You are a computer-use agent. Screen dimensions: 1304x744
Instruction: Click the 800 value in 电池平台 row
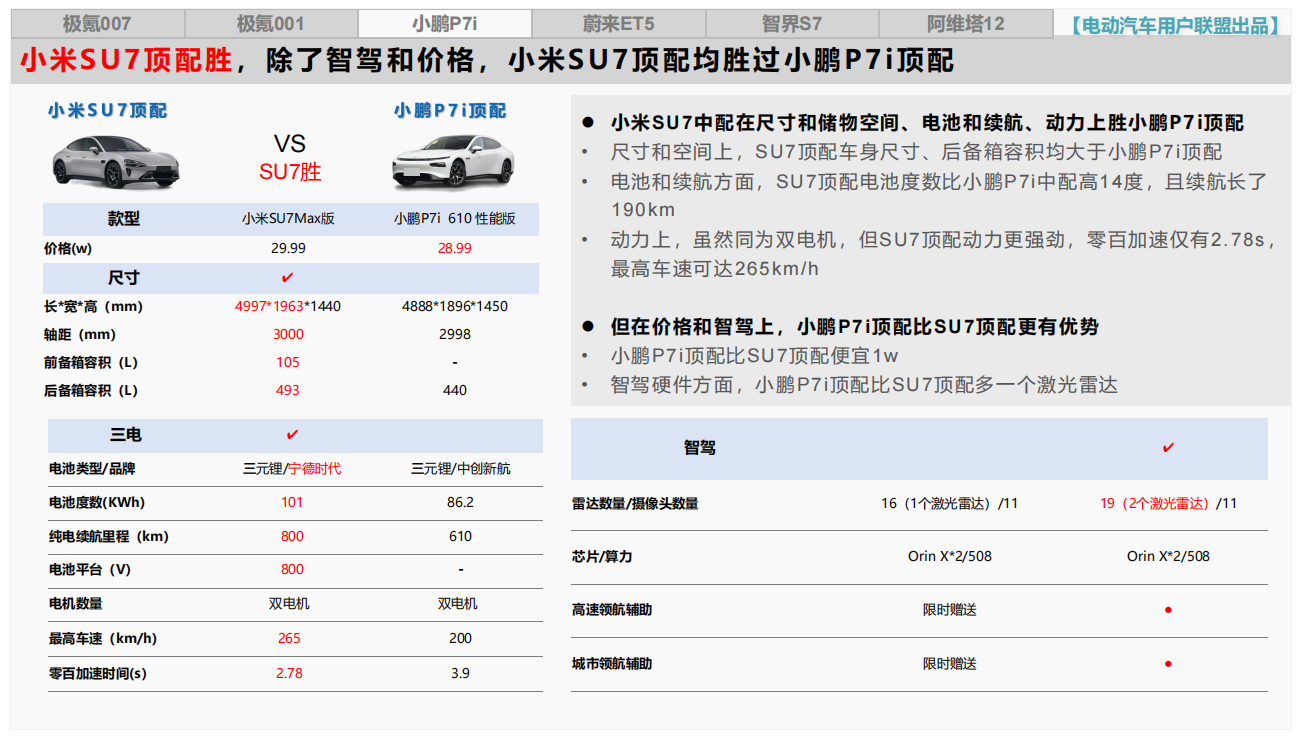(x=292, y=569)
